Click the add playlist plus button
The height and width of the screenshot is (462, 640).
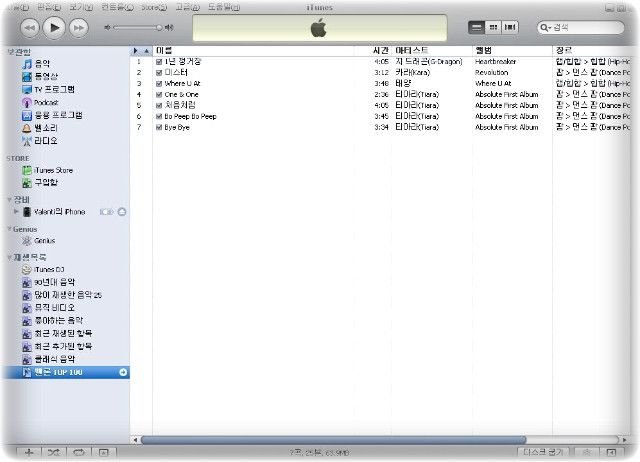[x=29, y=452]
